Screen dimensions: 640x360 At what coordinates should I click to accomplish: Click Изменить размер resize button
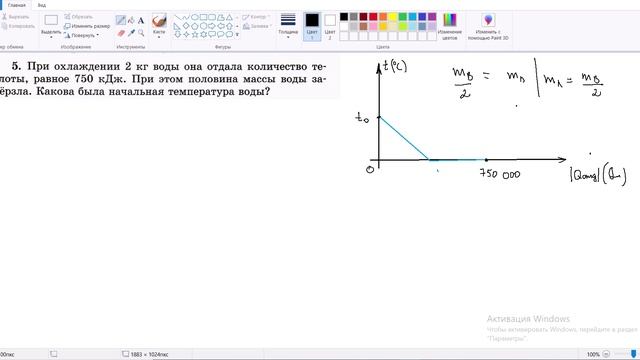point(87,26)
